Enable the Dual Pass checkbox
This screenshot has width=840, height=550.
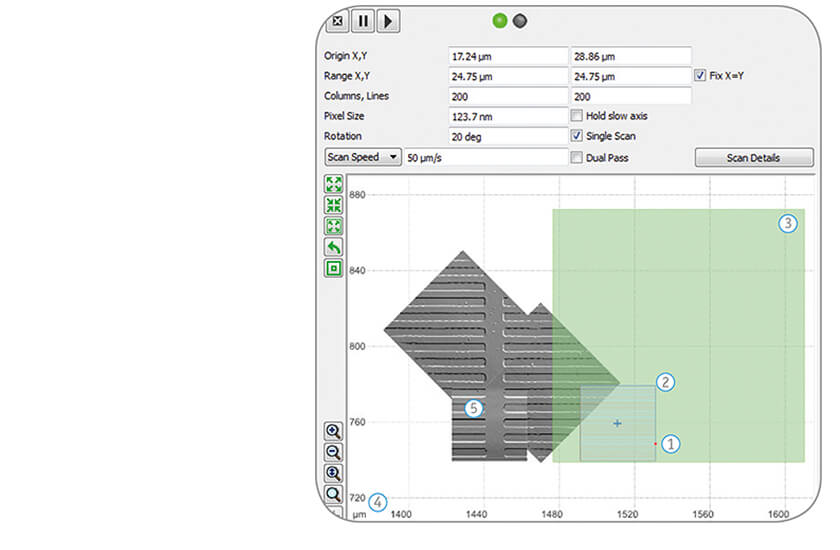[x=576, y=157]
